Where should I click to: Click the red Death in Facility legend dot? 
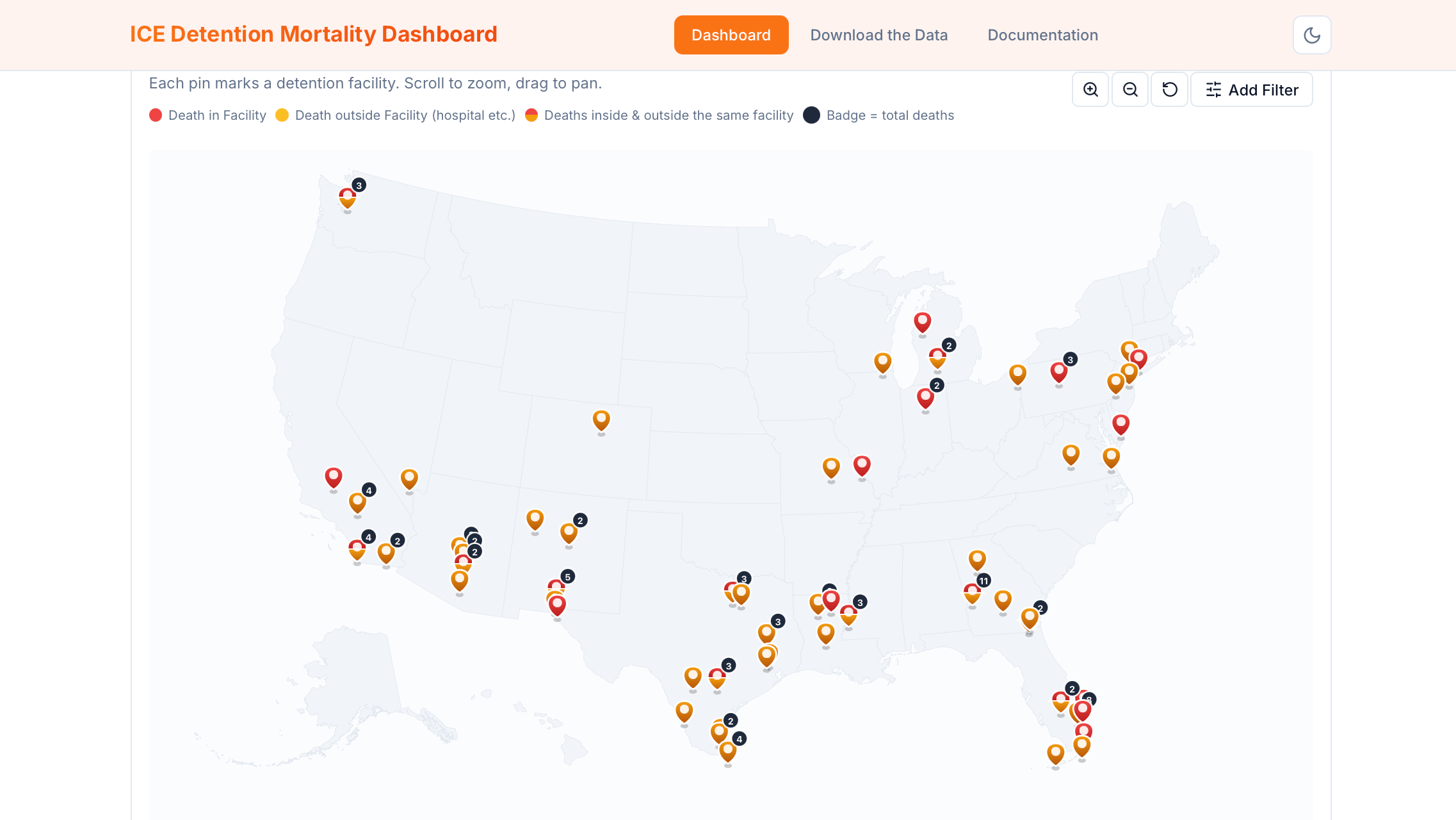pyautogui.click(x=156, y=115)
